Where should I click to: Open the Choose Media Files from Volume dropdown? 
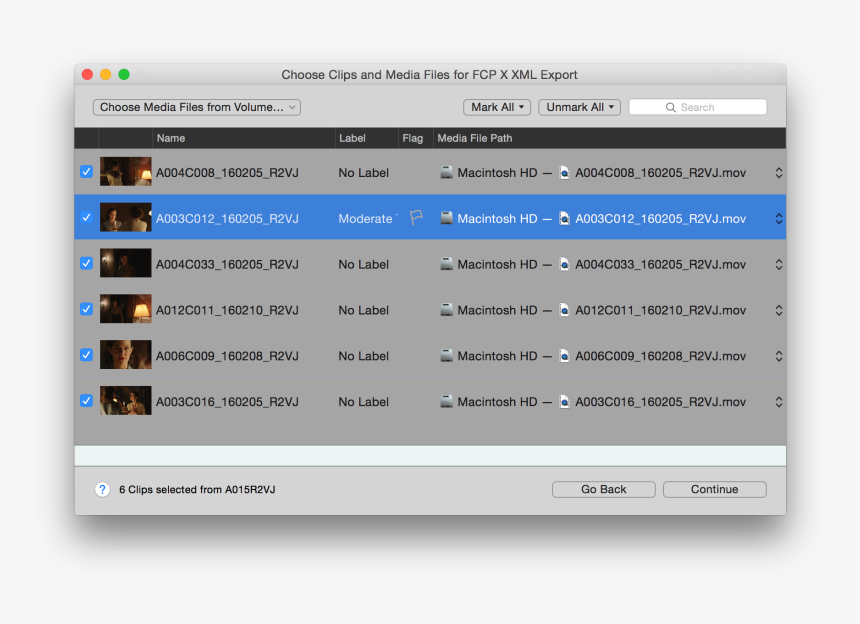196,106
